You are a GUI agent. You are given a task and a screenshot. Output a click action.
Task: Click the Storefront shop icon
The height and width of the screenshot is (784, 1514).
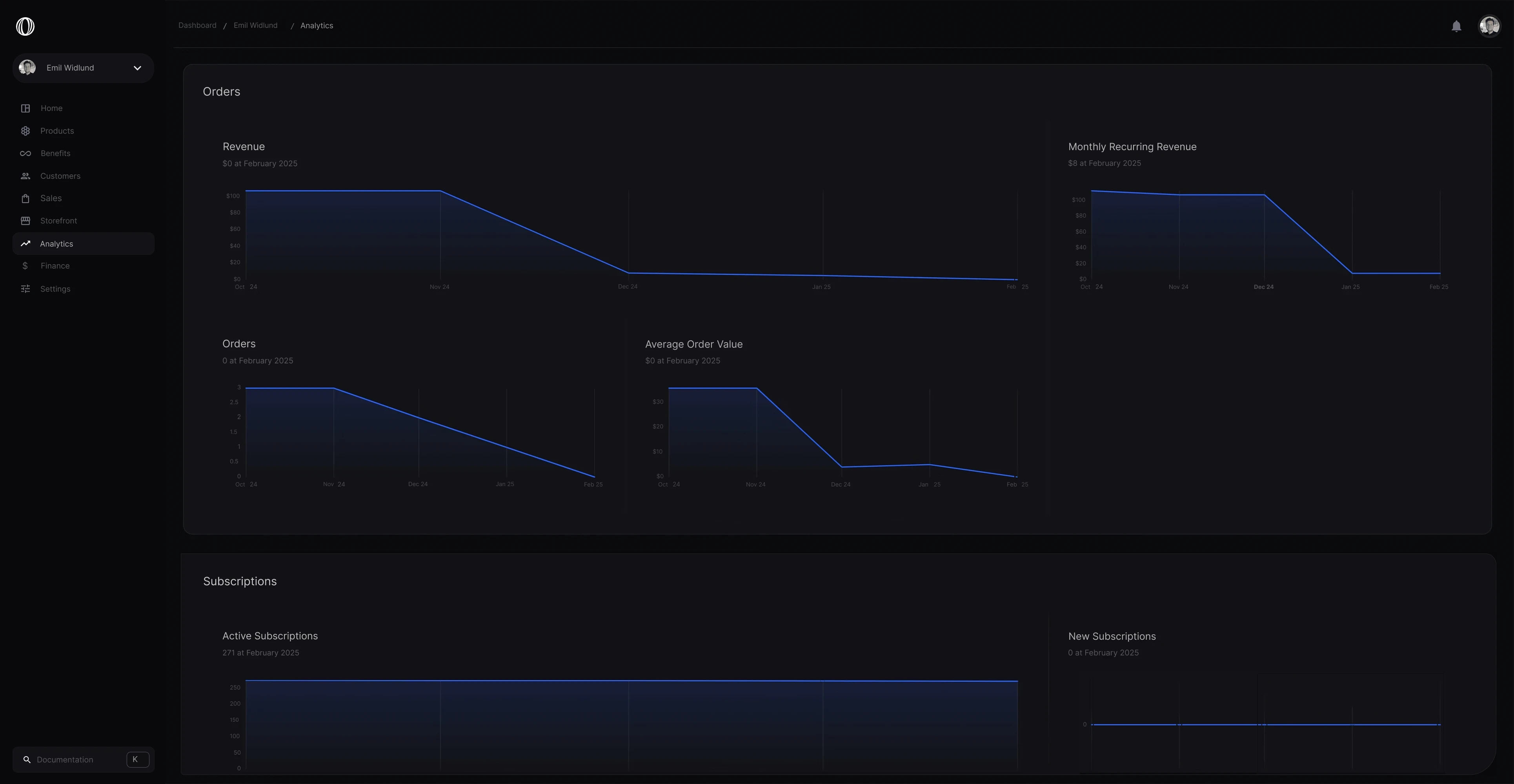coord(25,221)
